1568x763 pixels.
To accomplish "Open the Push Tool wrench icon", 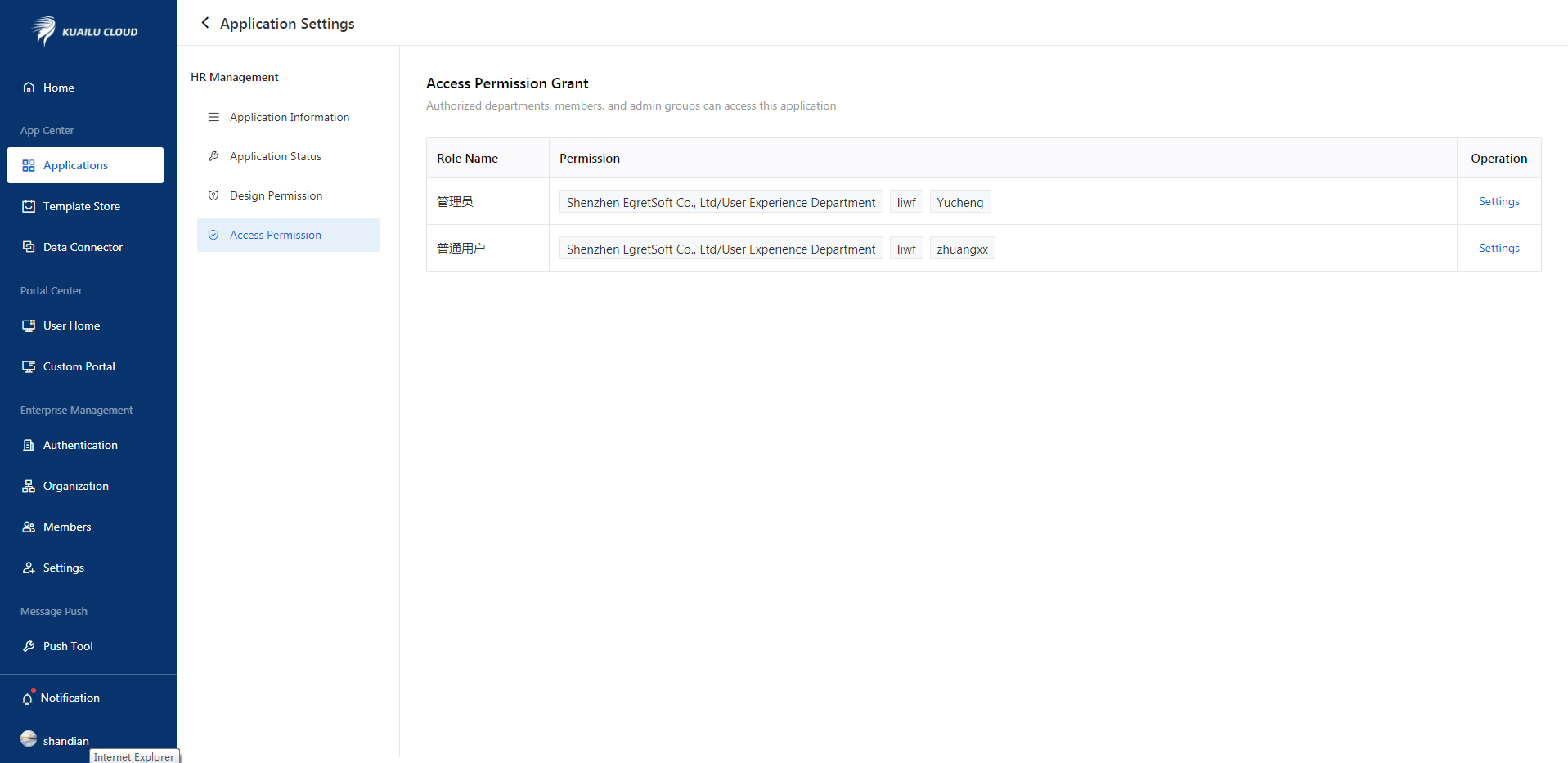I will coord(29,646).
